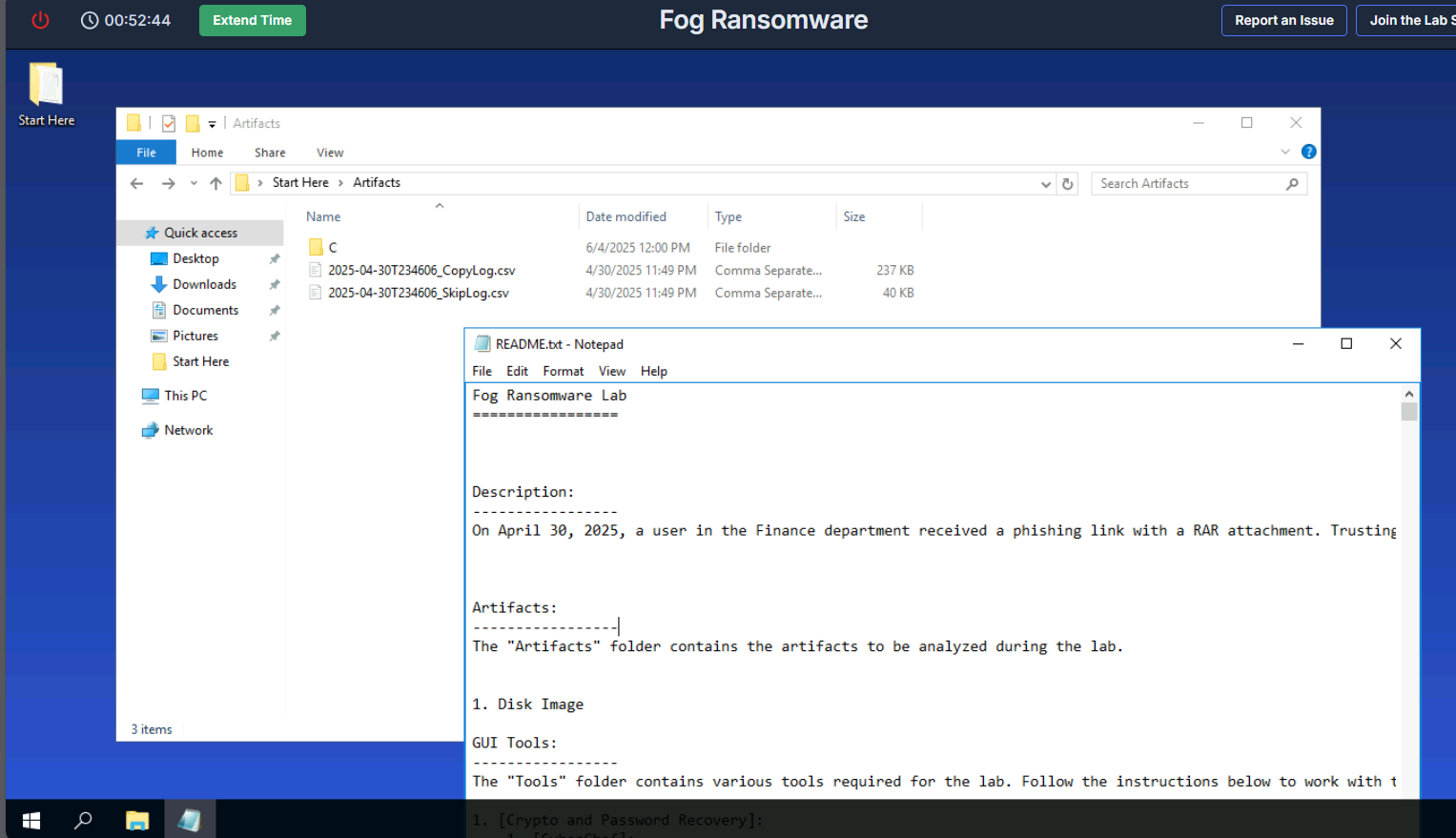Open the blue Help question mark icon
The height and width of the screenshot is (838, 1456).
click(1308, 152)
